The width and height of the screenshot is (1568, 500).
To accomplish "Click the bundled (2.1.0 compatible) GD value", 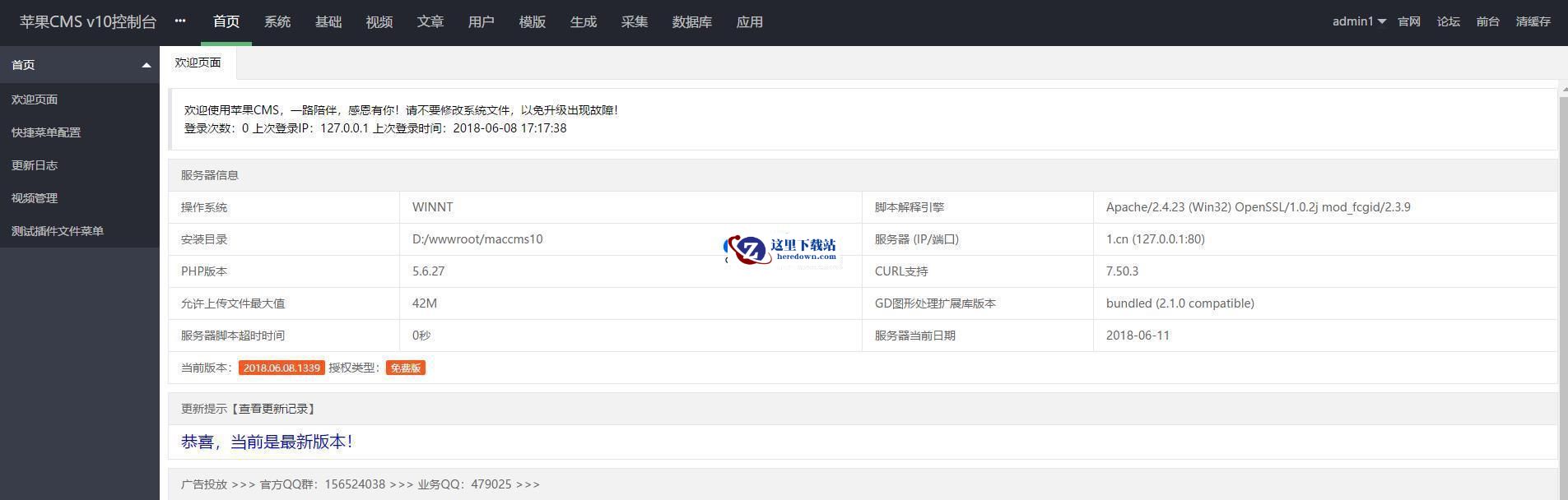I will point(1180,303).
